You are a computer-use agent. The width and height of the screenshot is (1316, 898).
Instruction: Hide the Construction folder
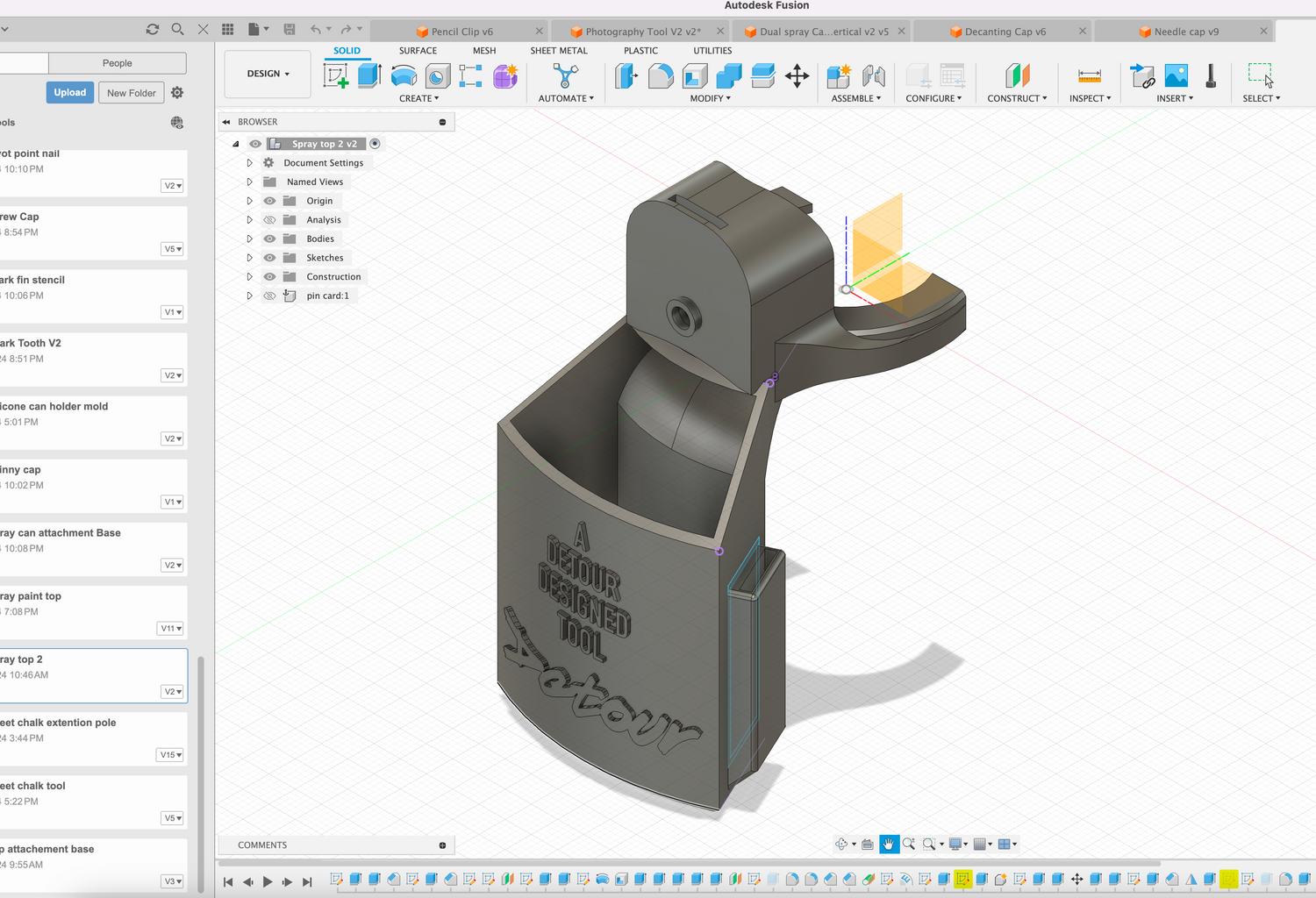pos(270,277)
